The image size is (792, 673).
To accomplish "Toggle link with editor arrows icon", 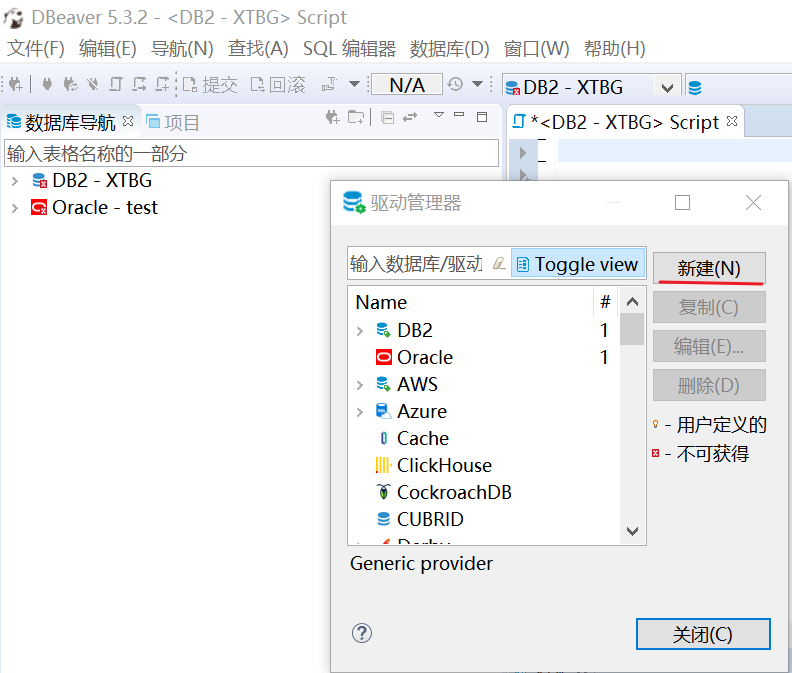I will [410, 118].
